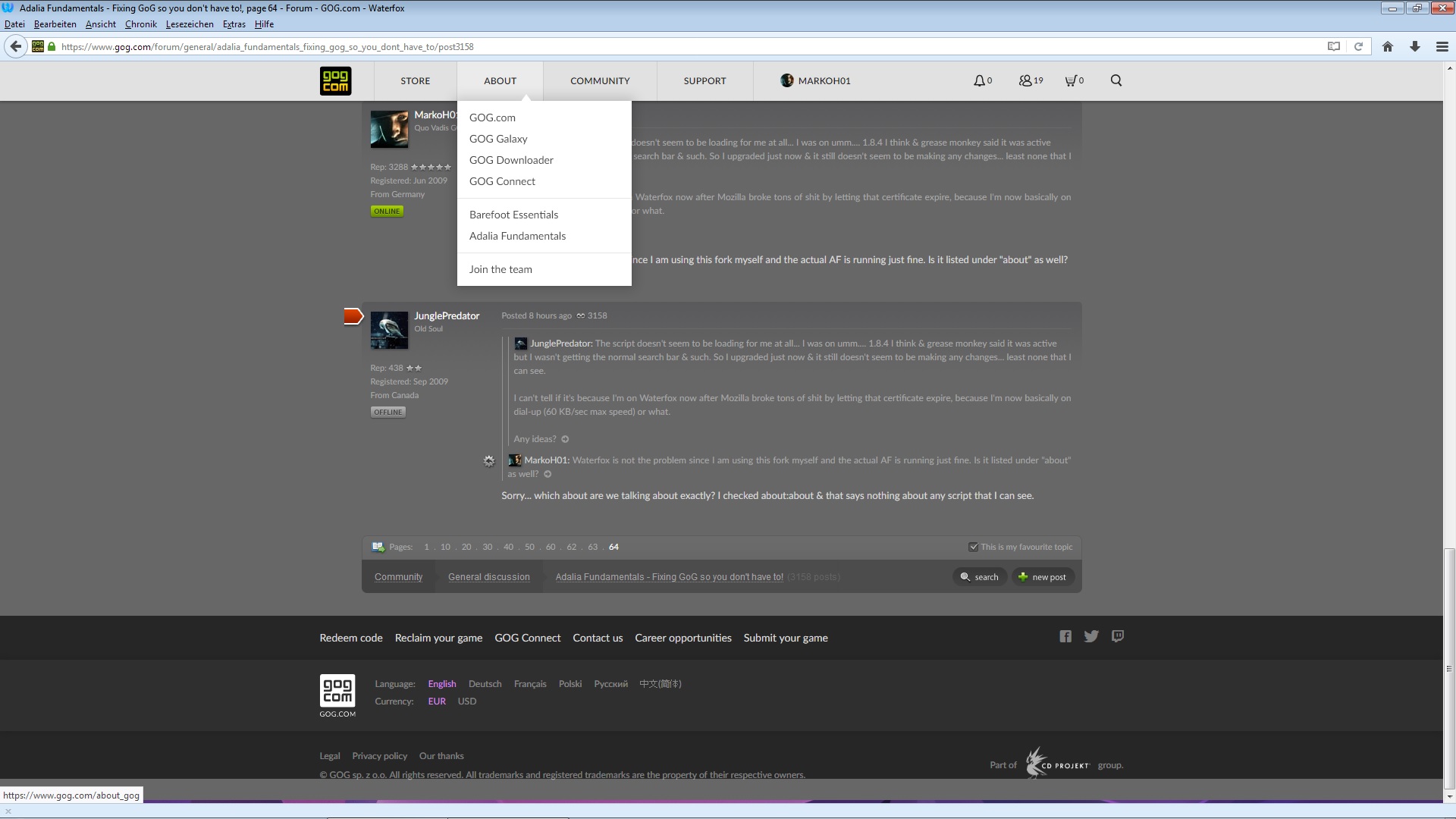1456x819 pixels.
Task: Click the forum search button
Action: pyautogui.click(x=979, y=577)
